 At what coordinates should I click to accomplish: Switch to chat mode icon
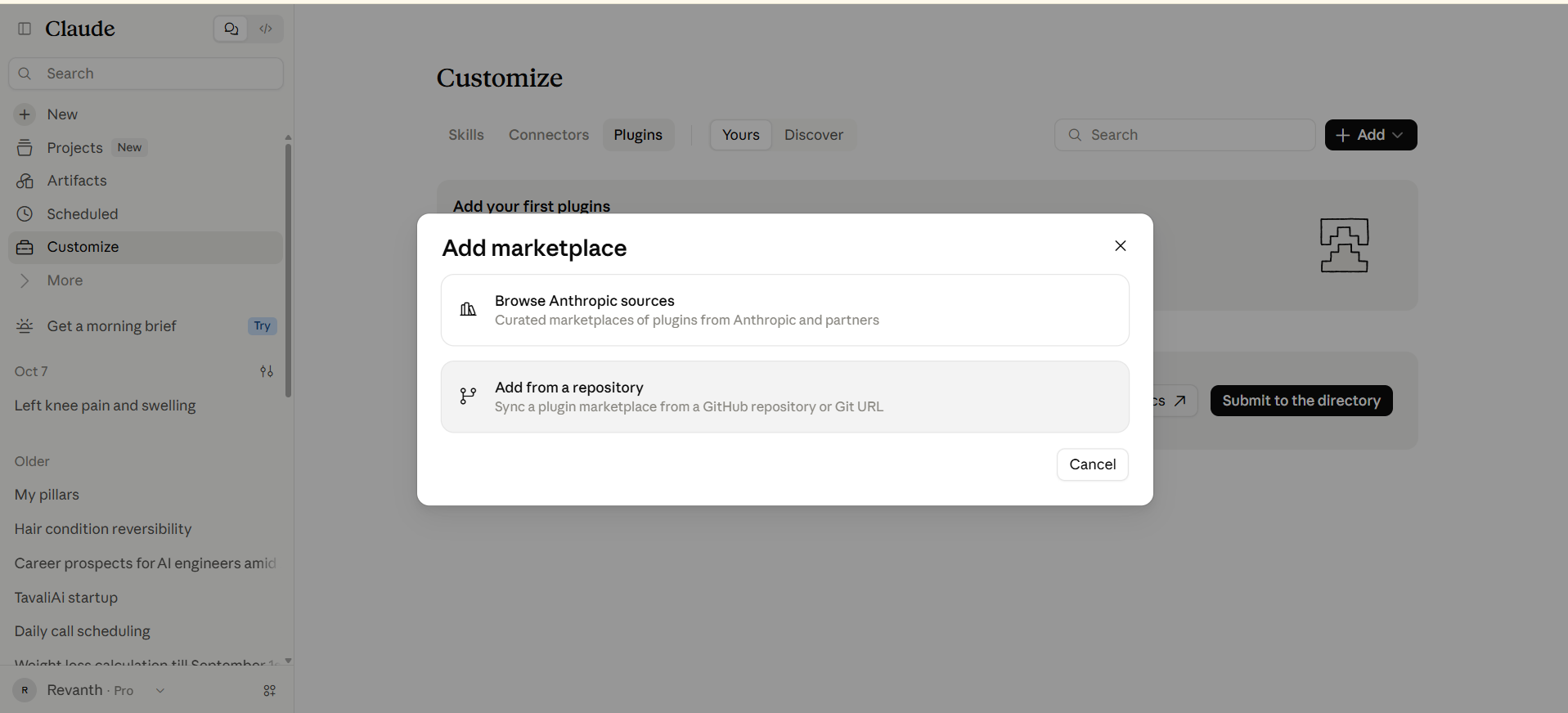[x=231, y=29]
